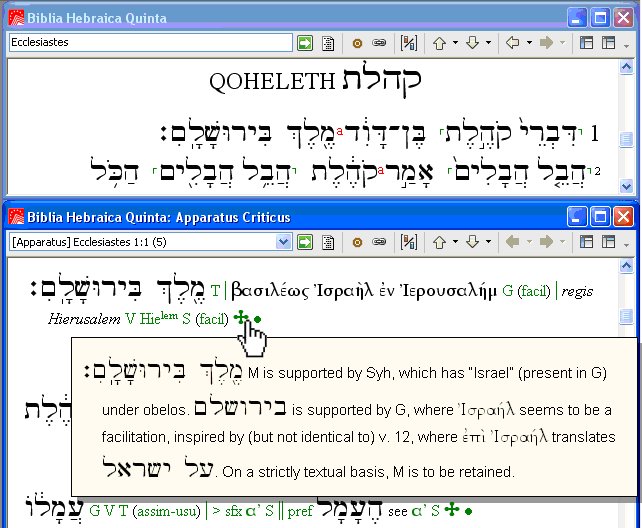The width and height of the screenshot is (642, 528).
Task: Click the QOHELETH heading
Action: click(x=272, y=81)
